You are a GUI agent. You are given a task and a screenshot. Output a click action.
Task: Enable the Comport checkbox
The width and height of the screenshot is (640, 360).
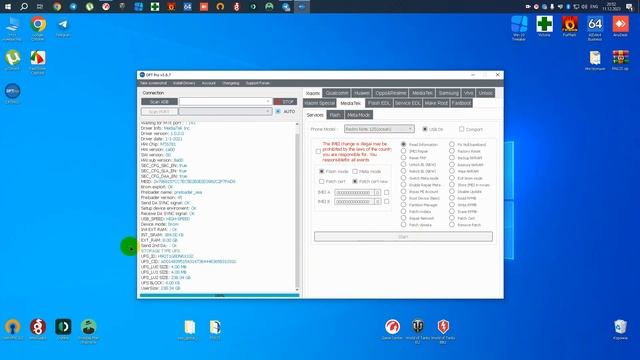point(462,129)
